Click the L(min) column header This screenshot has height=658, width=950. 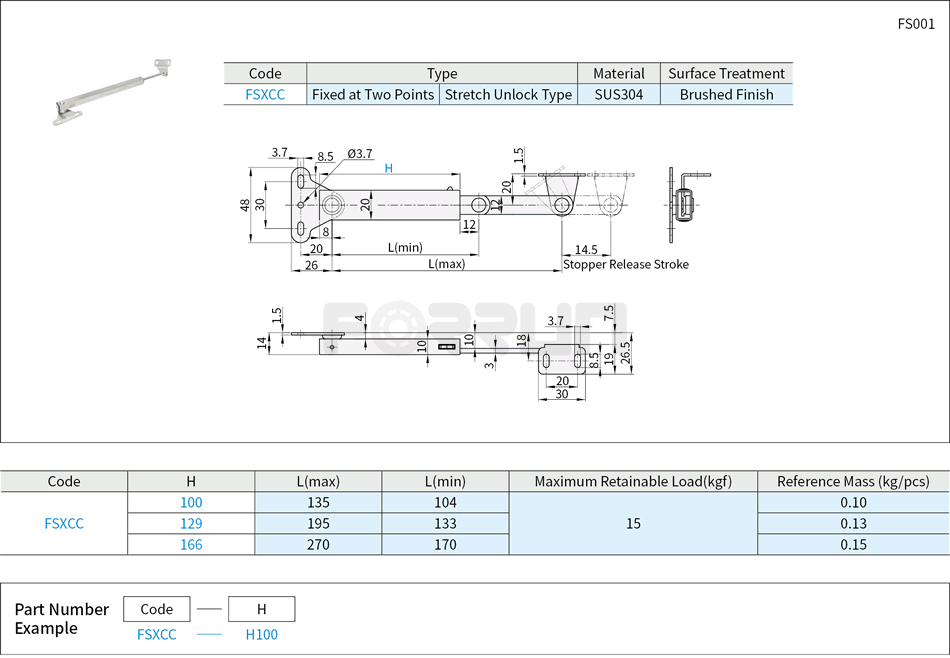click(x=445, y=481)
